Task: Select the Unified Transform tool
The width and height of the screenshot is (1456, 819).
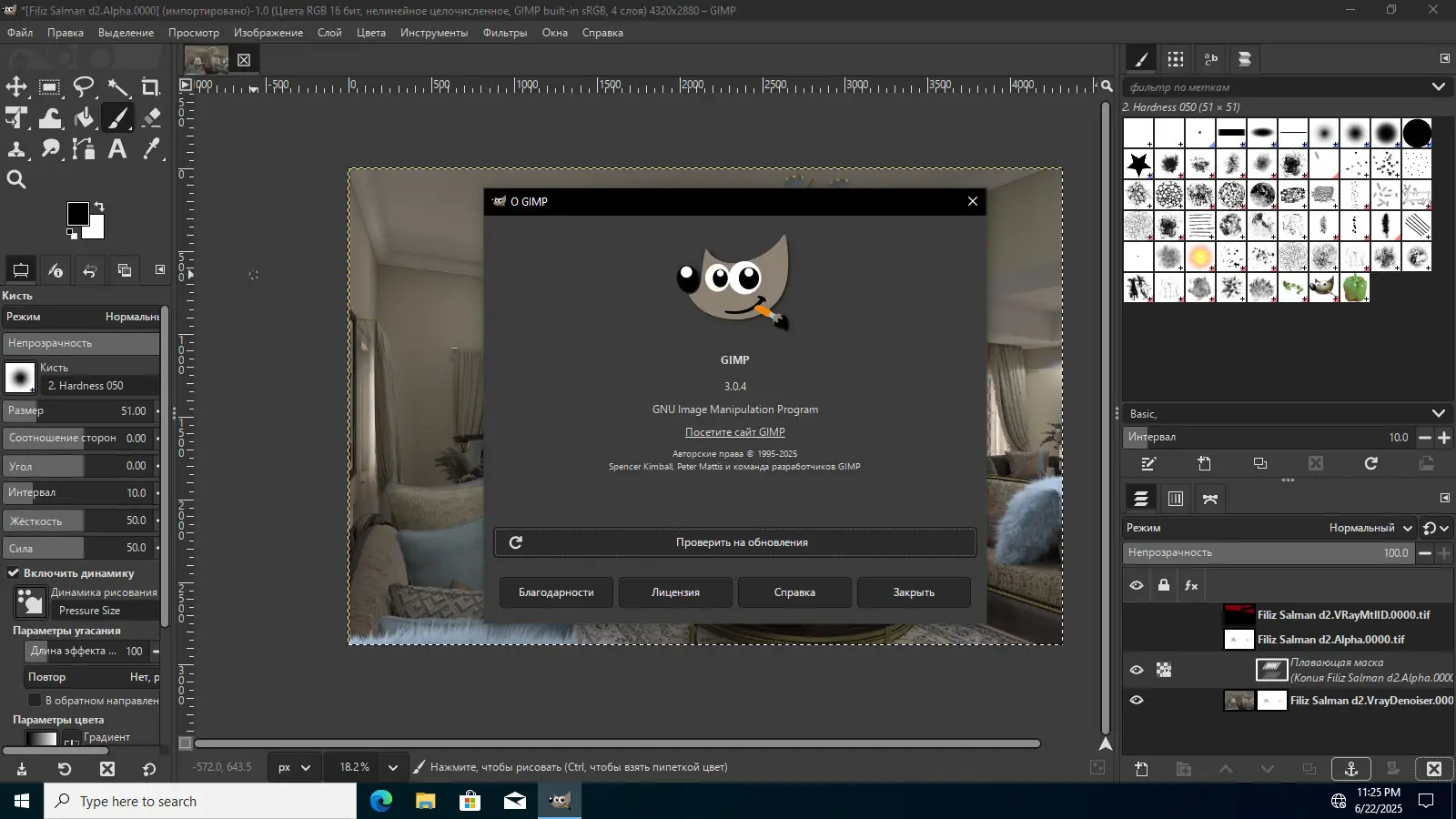Action: pyautogui.click(x=16, y=118)
